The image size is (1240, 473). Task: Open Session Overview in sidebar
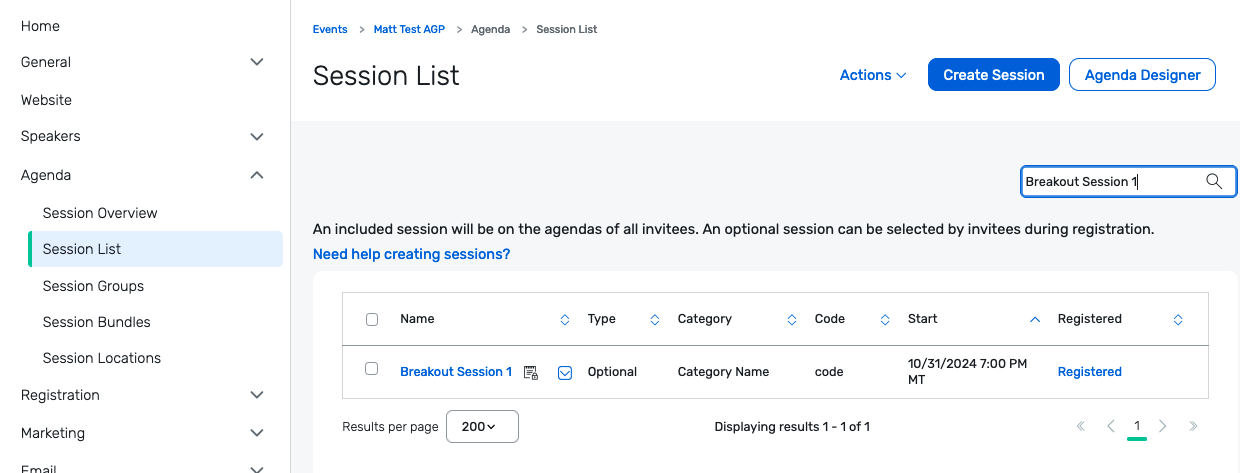coord(100,213)
